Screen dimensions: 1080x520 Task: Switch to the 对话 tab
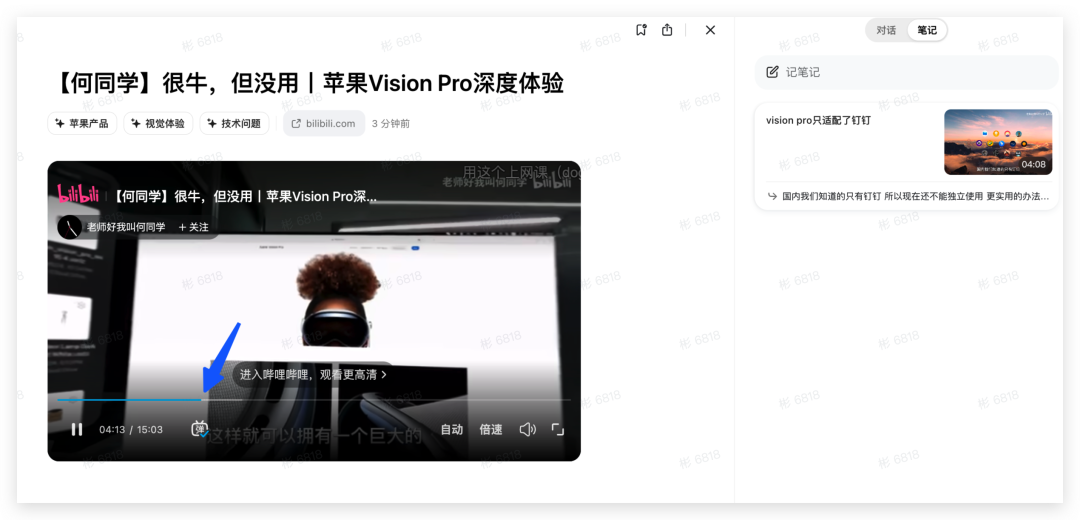click(x=886, y=30)
